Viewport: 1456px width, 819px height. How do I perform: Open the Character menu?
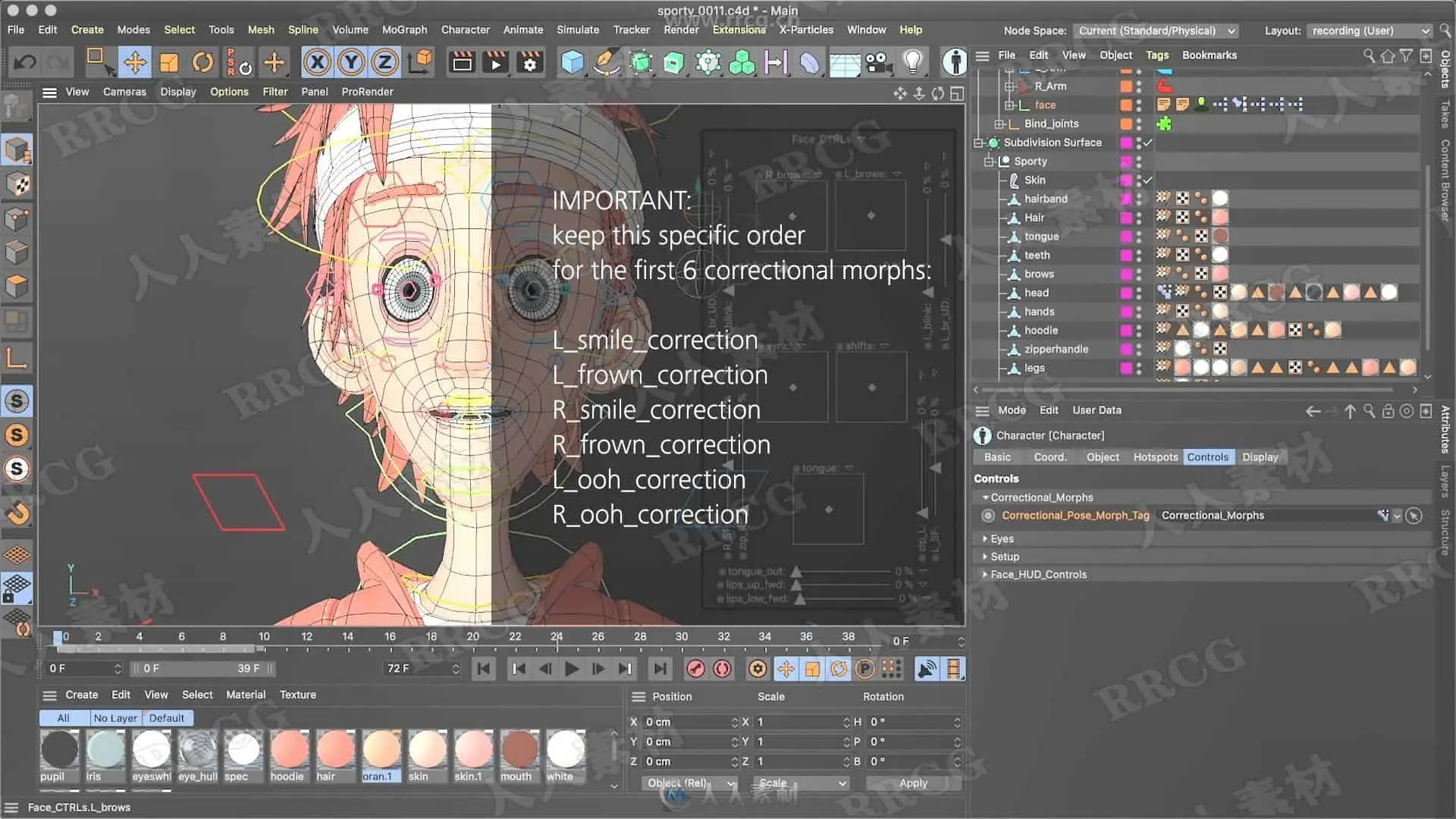coord(465,30)
